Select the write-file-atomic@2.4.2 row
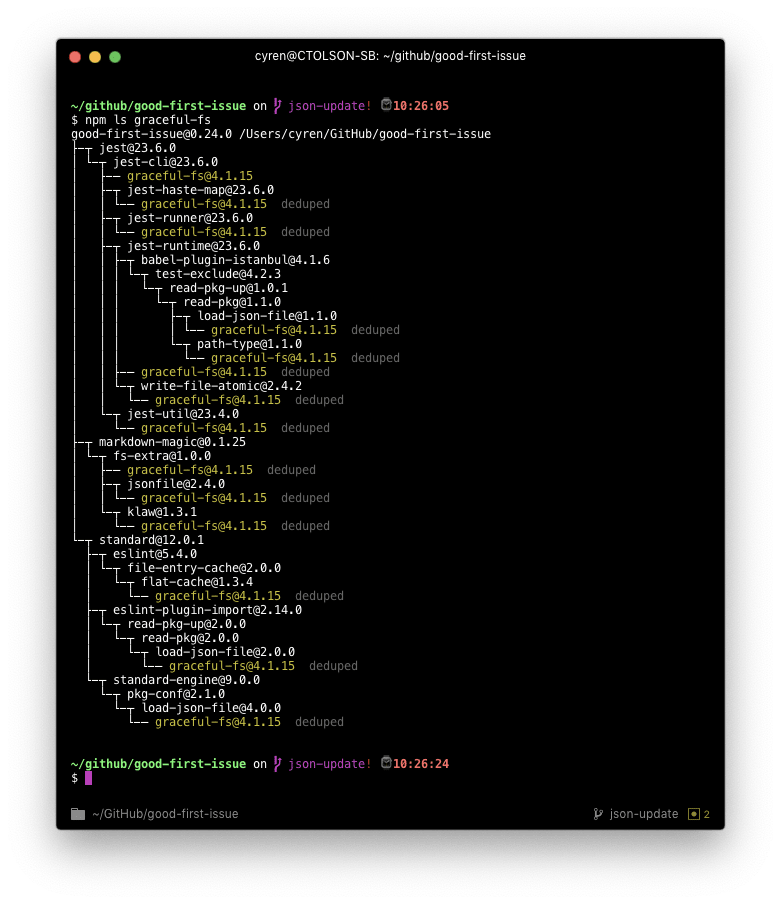Viewport: 781px width, 904px height. tap(221, 386)
